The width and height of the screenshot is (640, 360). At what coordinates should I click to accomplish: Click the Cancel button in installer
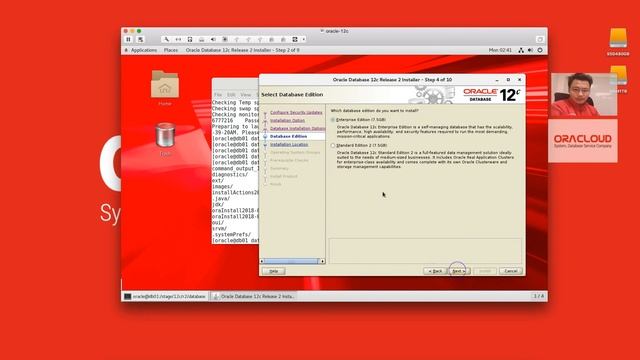(x=511, y=271)
